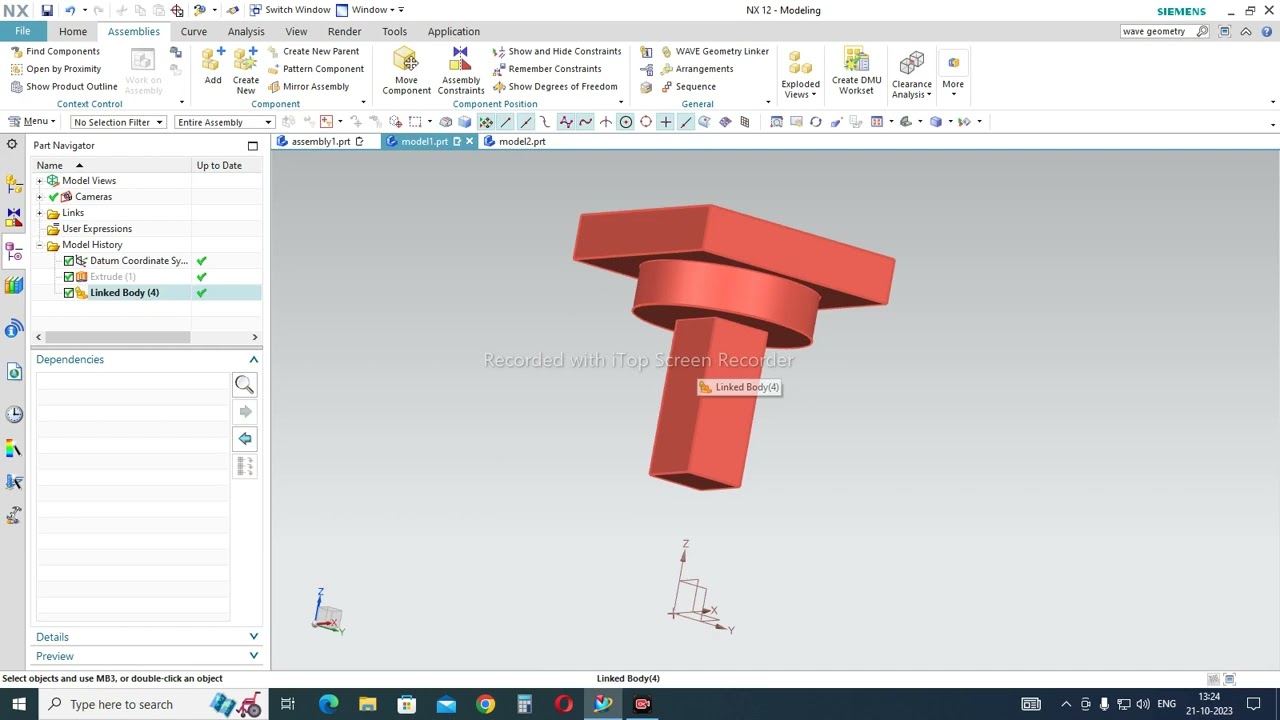Image resolution: width=1280 pixels, height=720 pixels.
Task: Click the Undo arrow in quick access toolbar
Action: (70, 10)
